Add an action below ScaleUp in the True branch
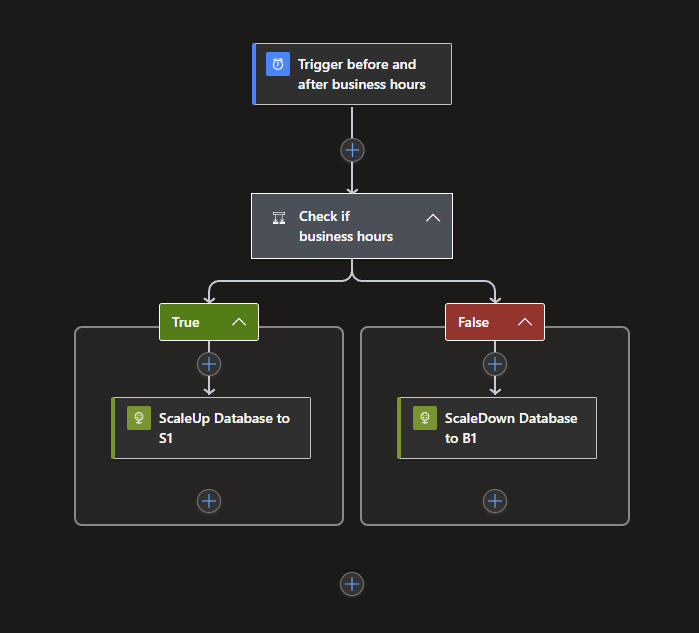Viewport: 699px width, 633px height. (x=208, y=501)
